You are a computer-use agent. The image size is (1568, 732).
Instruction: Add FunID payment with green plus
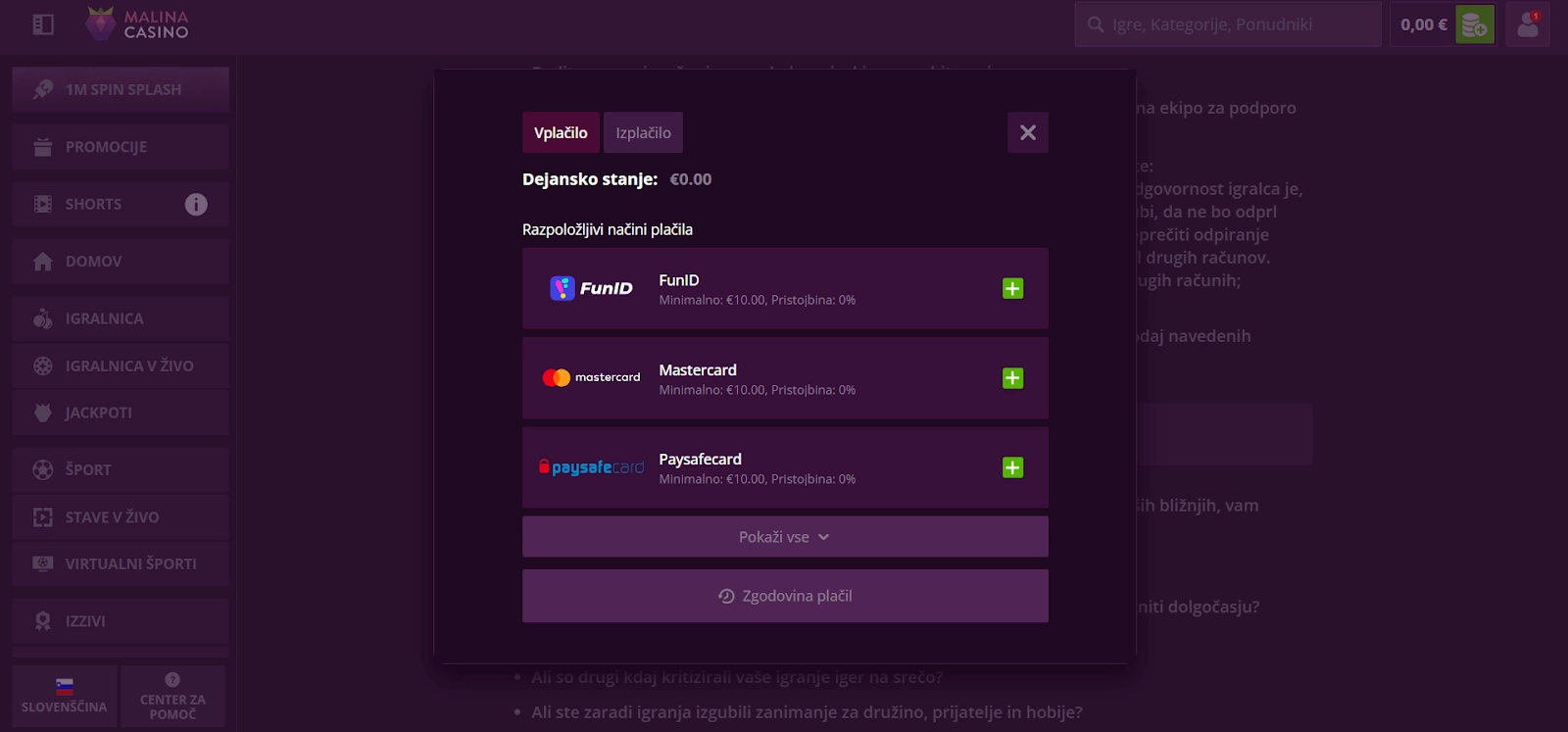1012,288
